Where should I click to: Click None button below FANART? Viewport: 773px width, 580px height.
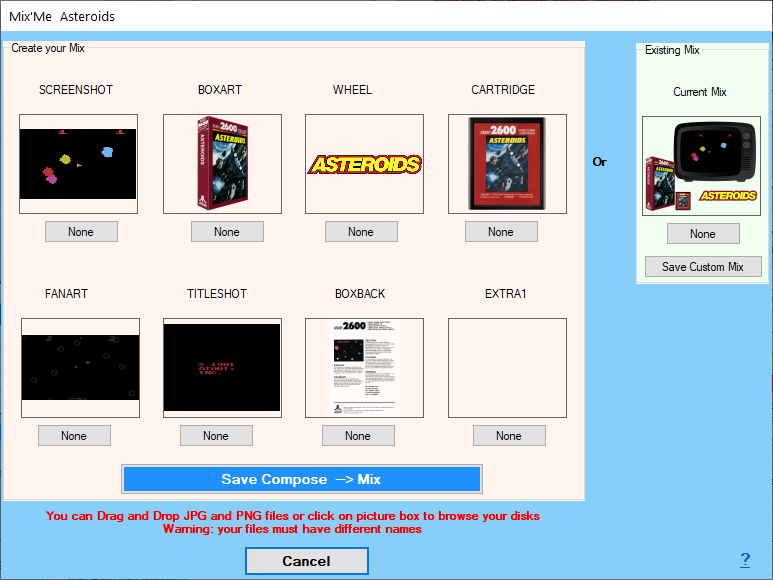coord(74,436)
